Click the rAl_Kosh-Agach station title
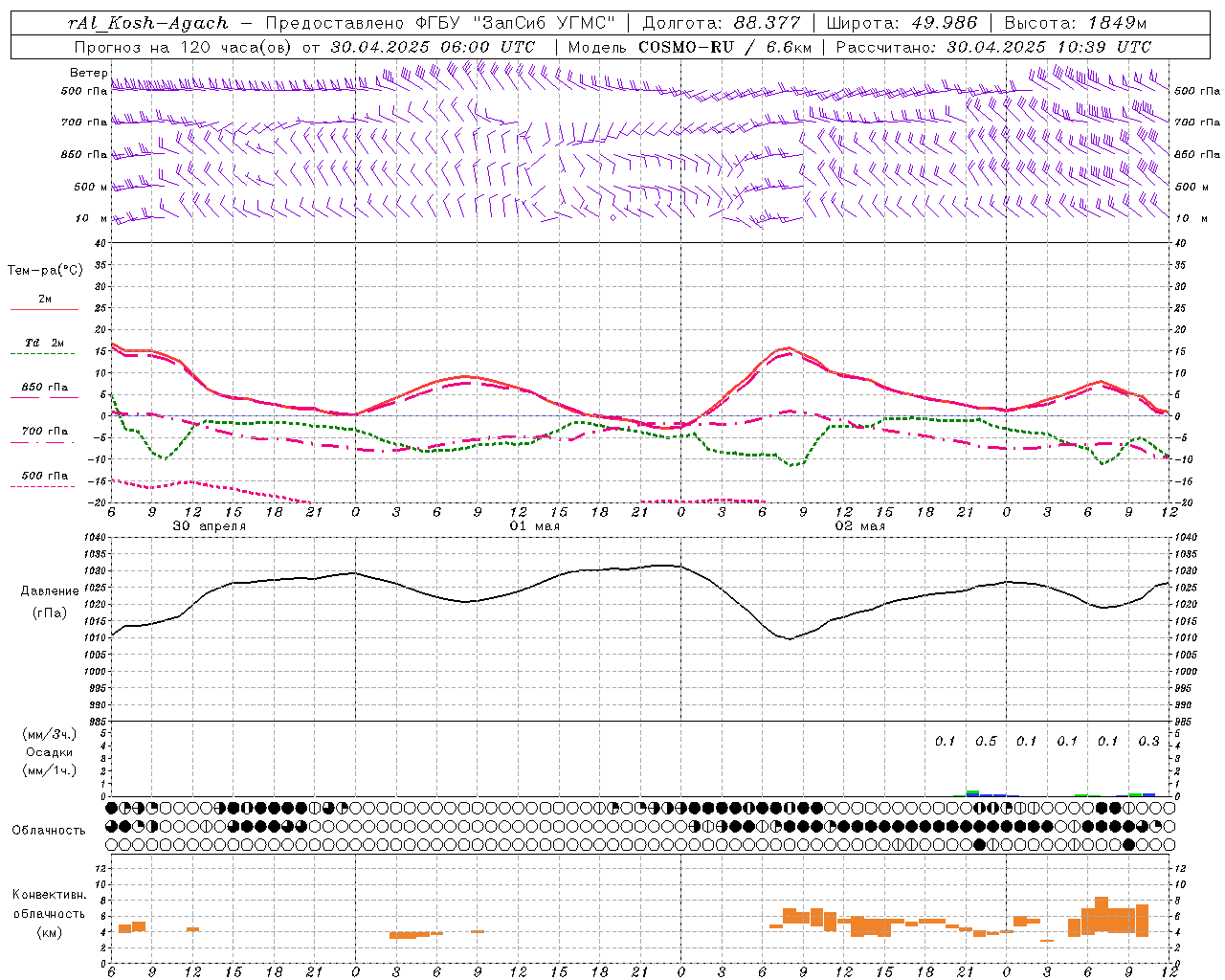 (148, 23)
